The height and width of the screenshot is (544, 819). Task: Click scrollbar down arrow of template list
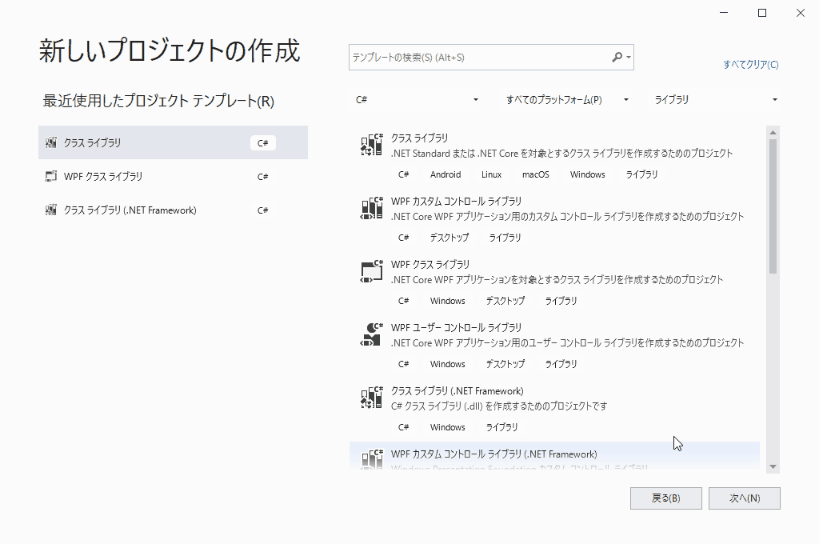773,467
